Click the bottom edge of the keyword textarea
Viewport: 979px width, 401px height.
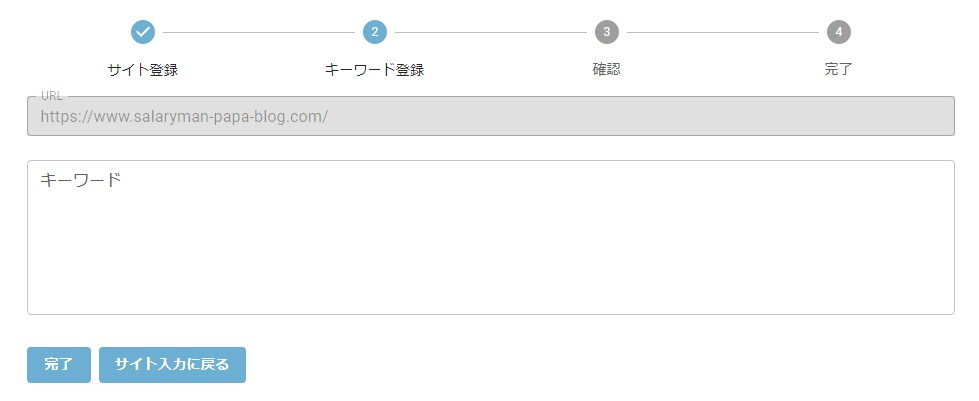pos(491,314)
